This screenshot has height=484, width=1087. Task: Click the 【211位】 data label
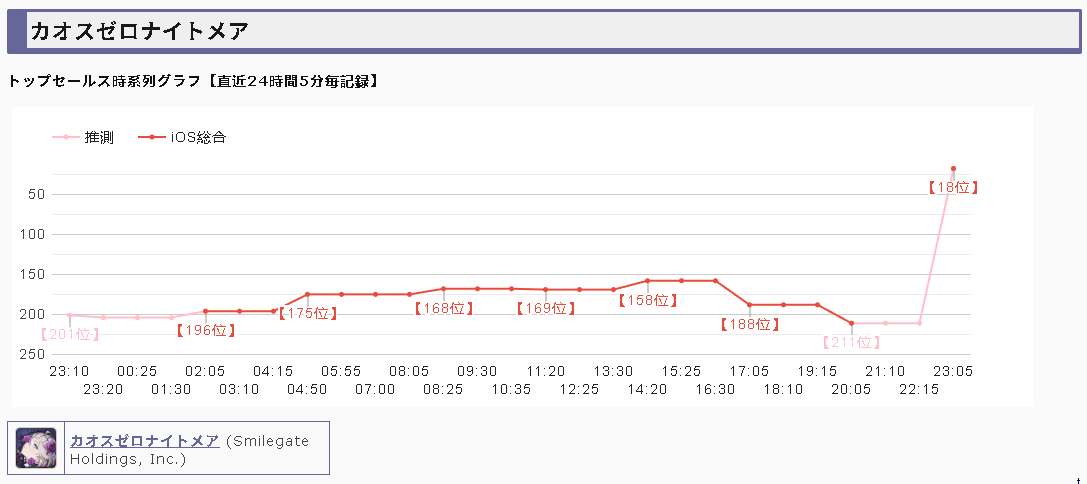point(851,343)
